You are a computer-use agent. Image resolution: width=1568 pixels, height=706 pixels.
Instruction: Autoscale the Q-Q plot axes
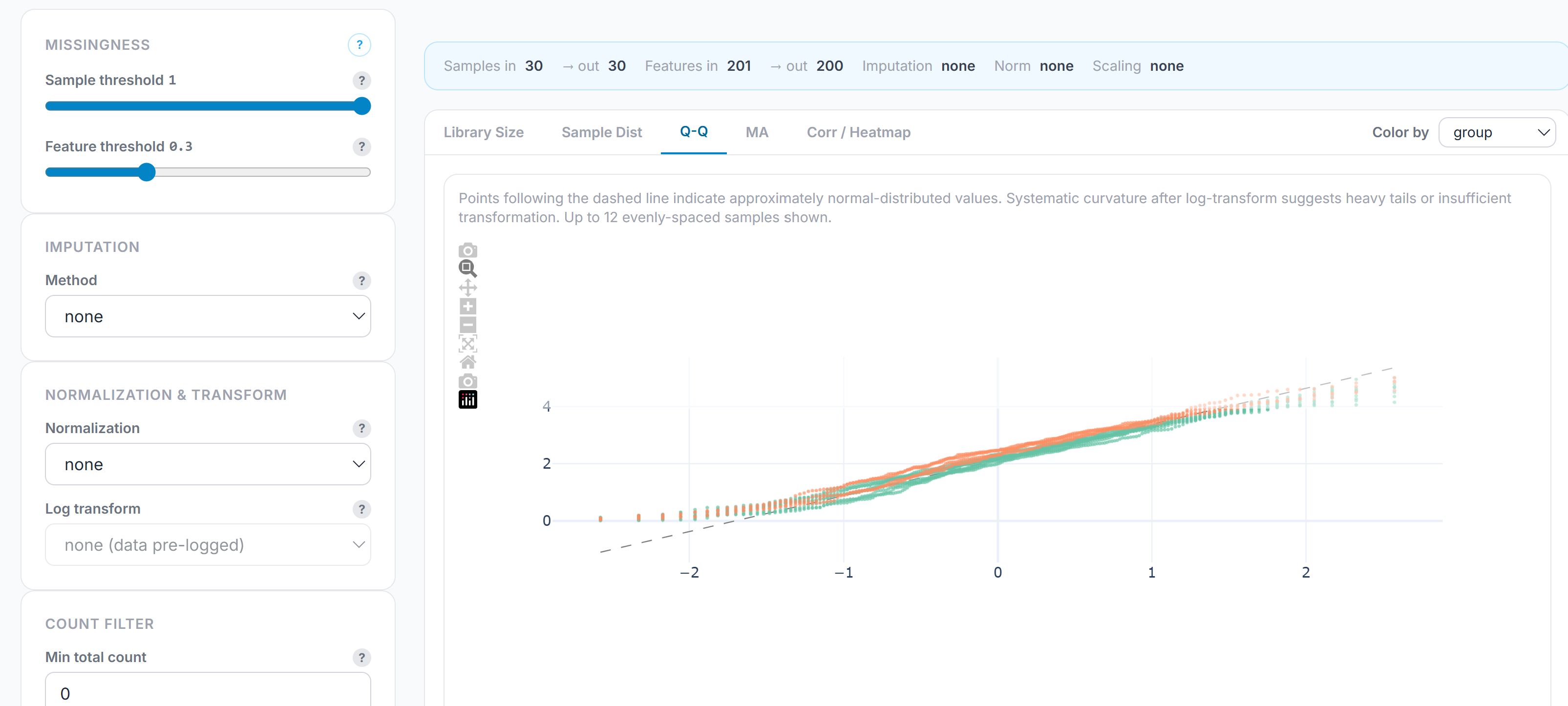coord(467,343)
